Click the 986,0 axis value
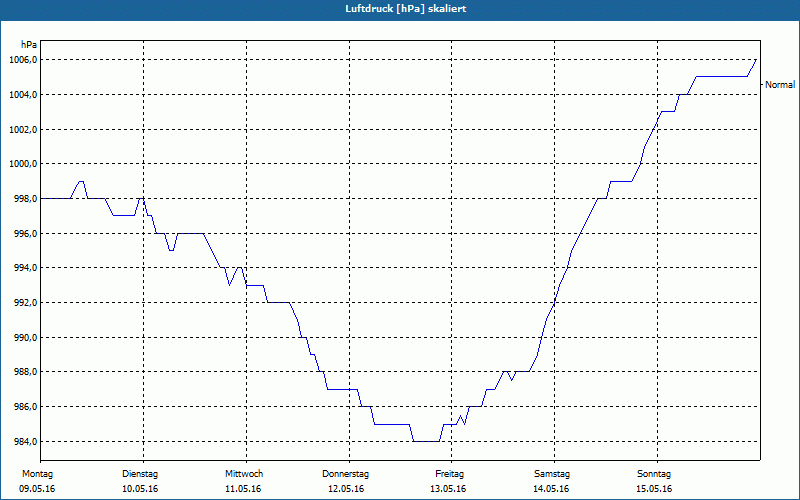 tap(25, 407)
